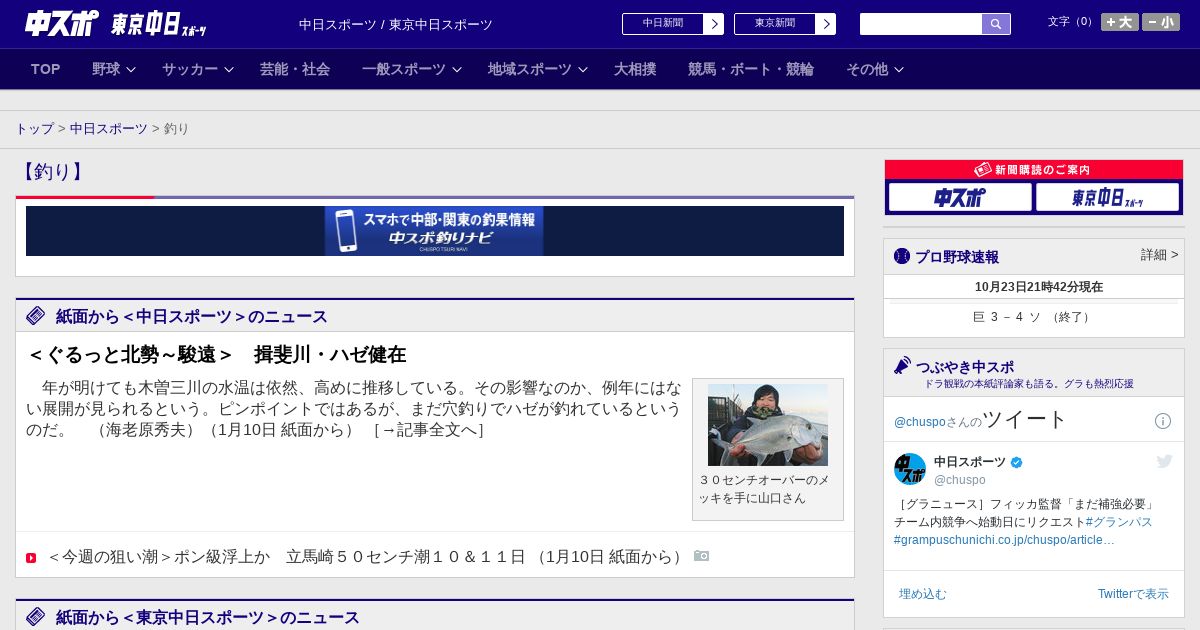The height and width of the screenshot is (630, 1200).
Task: Click the baseball icon beside プロ野球速報
Action: pos(902,256)
